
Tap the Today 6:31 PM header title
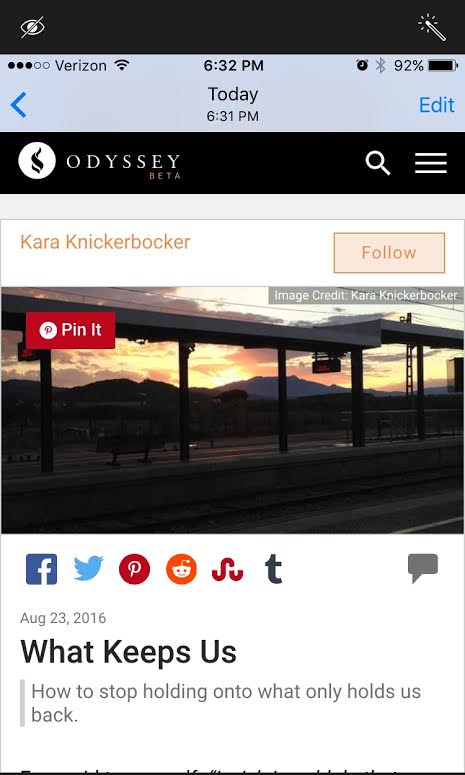pos(233,104)
